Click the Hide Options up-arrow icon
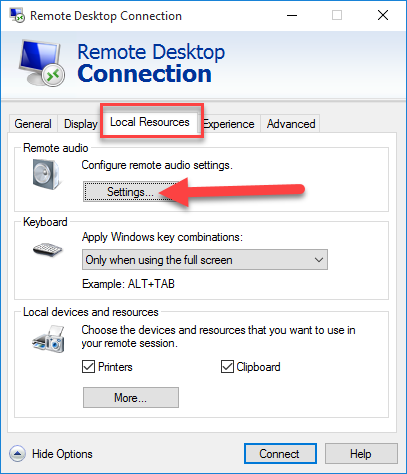The image size is (407, 474). [x=17, y=454]
